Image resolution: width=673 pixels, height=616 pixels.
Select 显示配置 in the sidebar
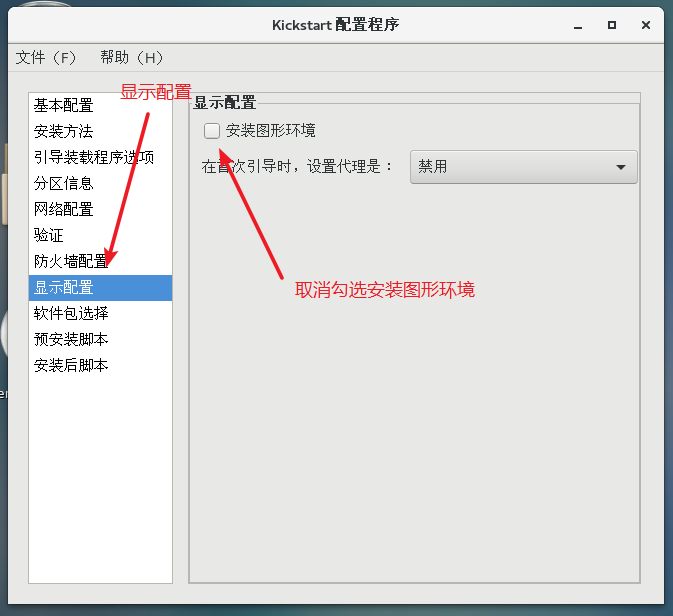tap(100, 288)
